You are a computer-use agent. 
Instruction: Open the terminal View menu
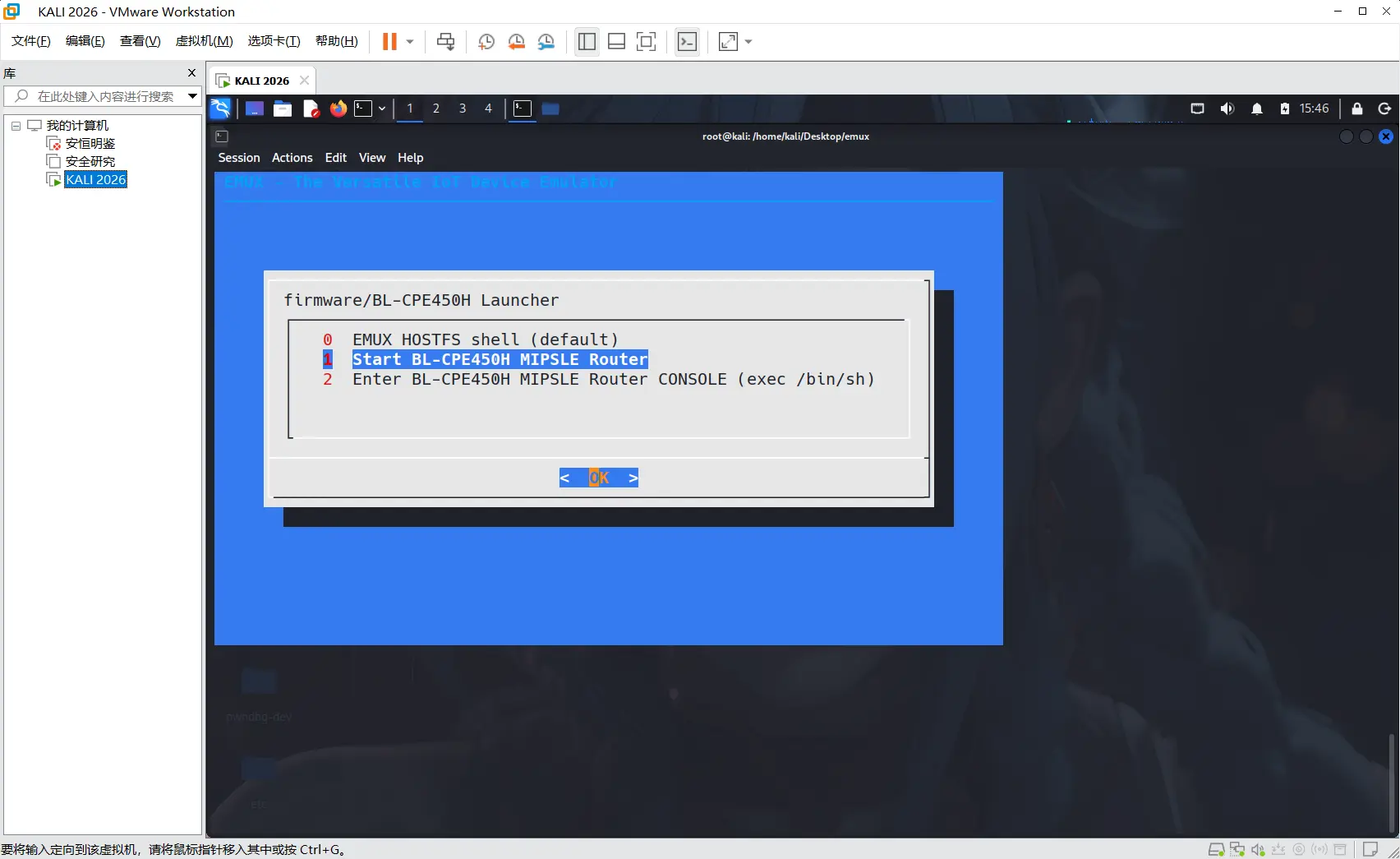pos(372,158)
